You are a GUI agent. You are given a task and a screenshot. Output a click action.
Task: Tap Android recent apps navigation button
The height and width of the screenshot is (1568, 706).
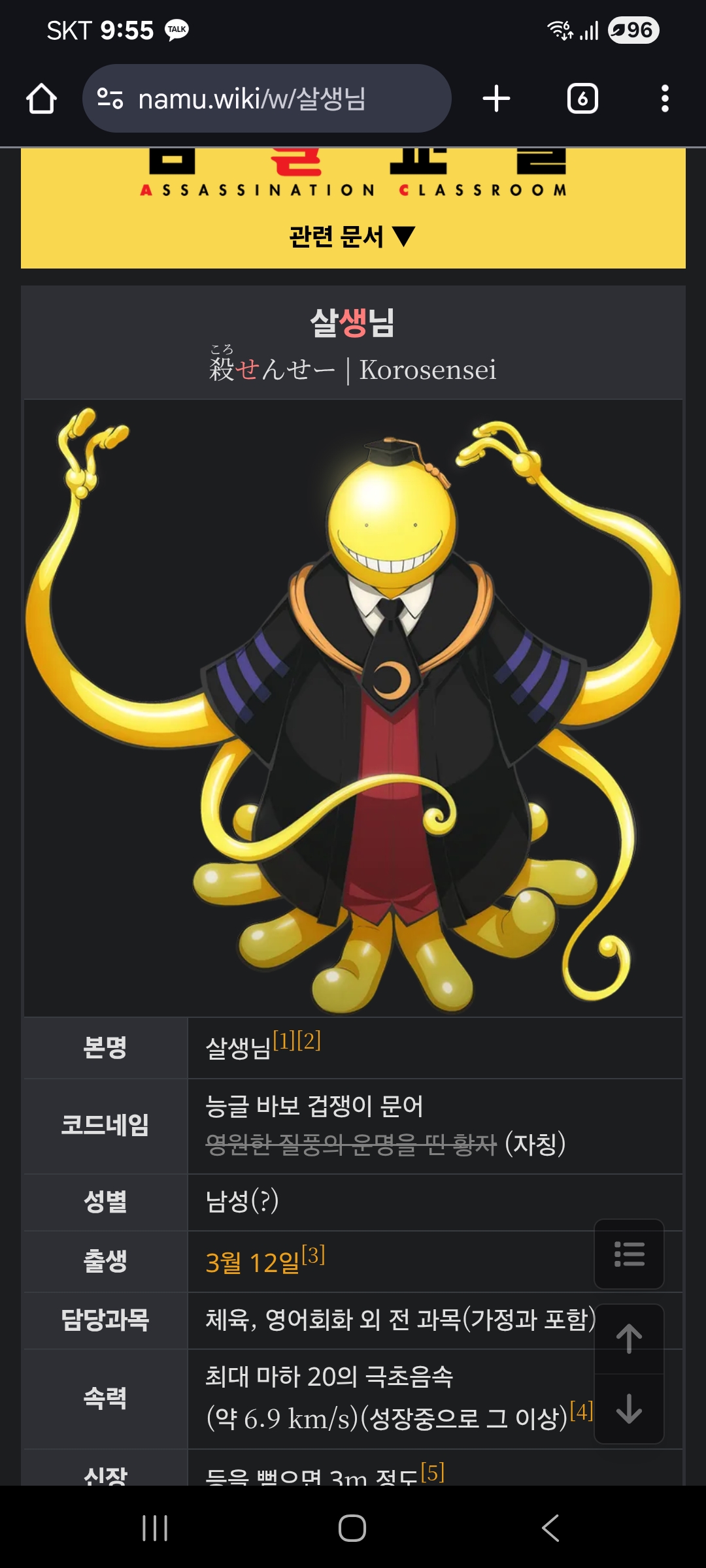[x=155, y=1528]
